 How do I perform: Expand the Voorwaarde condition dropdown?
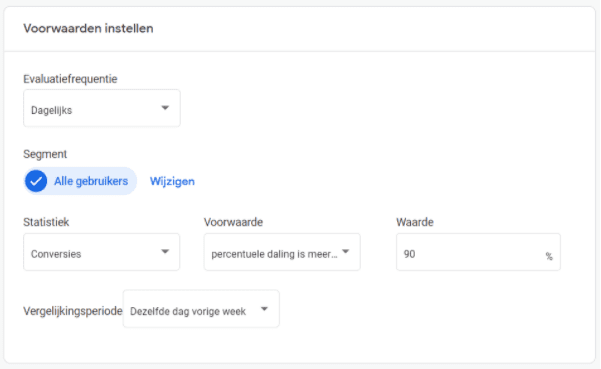282,252
